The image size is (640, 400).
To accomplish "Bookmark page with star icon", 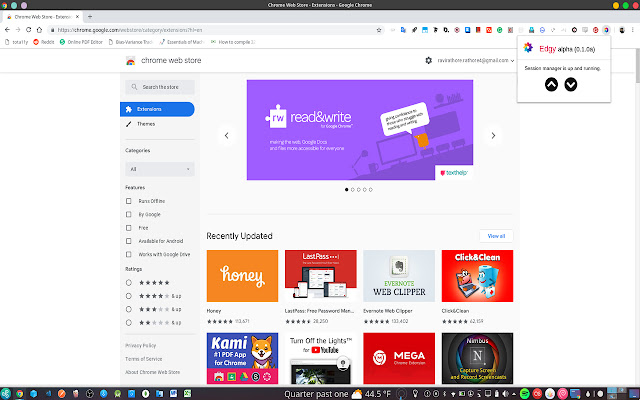I will click(x=379, y=30).
